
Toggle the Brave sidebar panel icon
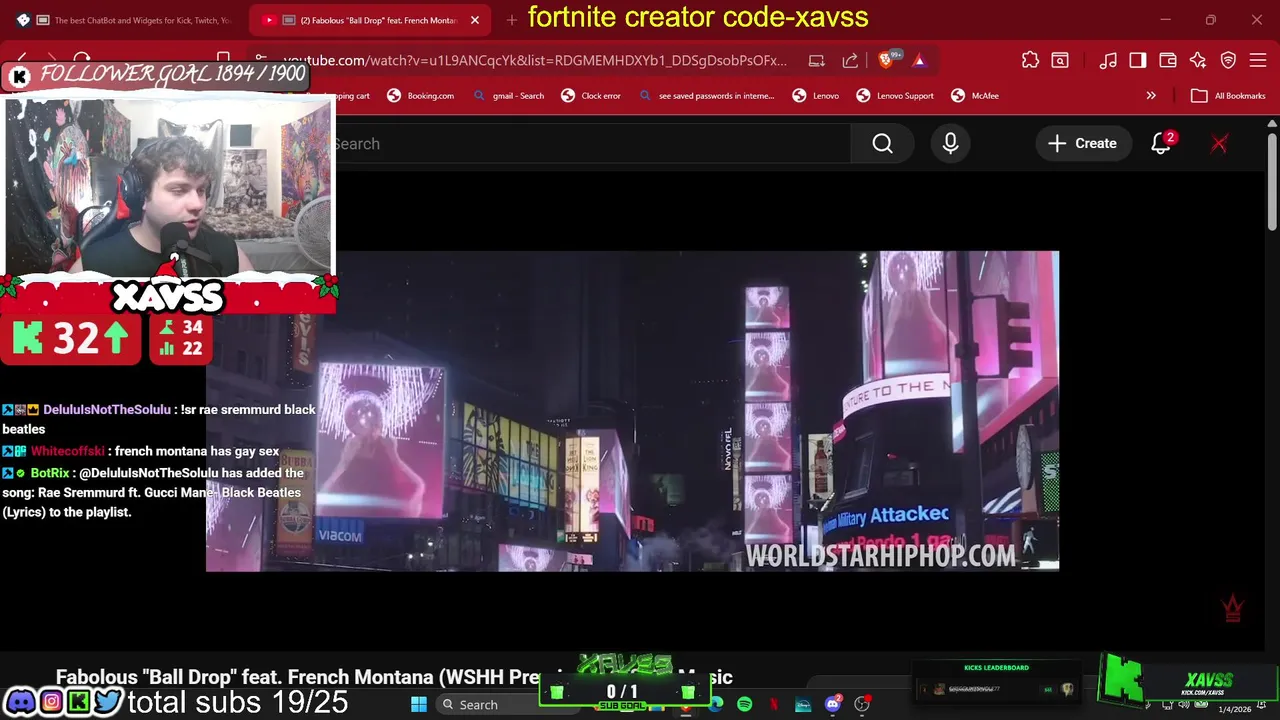[x=1137, y=60]
